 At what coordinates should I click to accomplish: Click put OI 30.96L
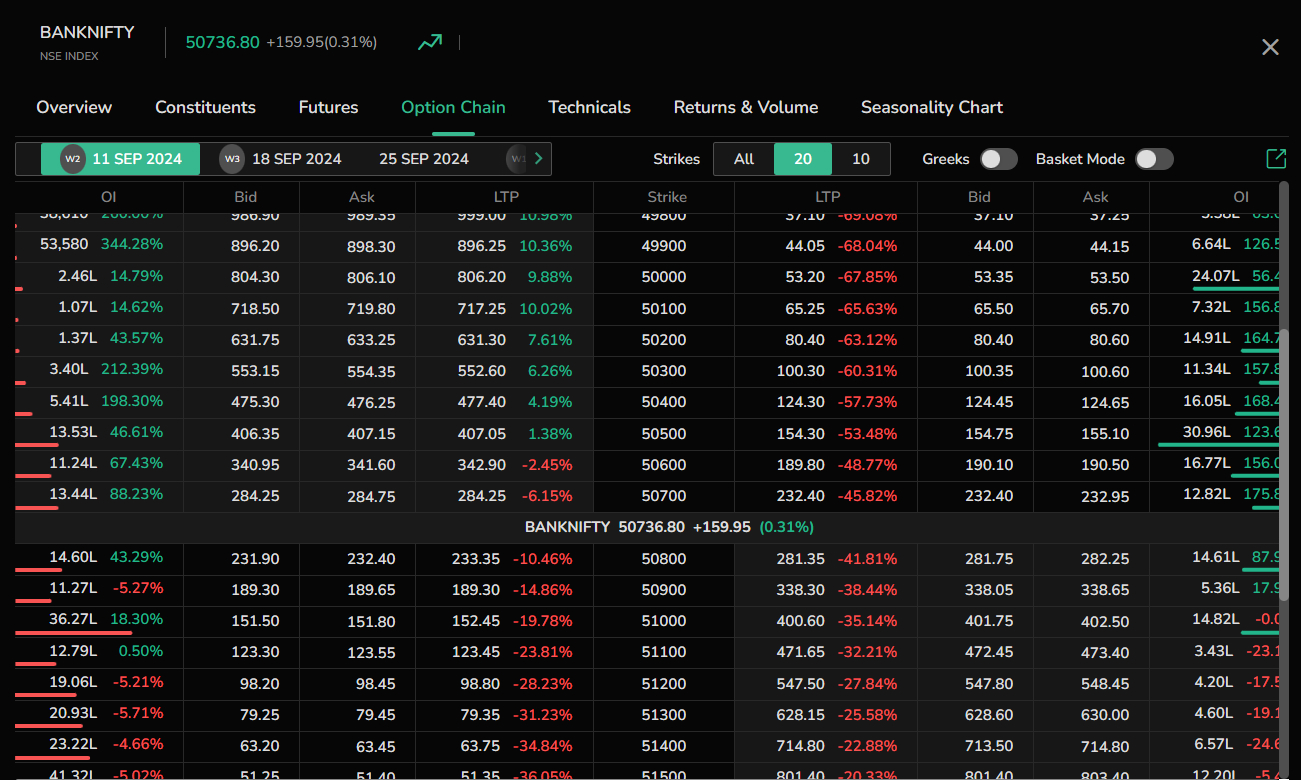point(1206,432)
